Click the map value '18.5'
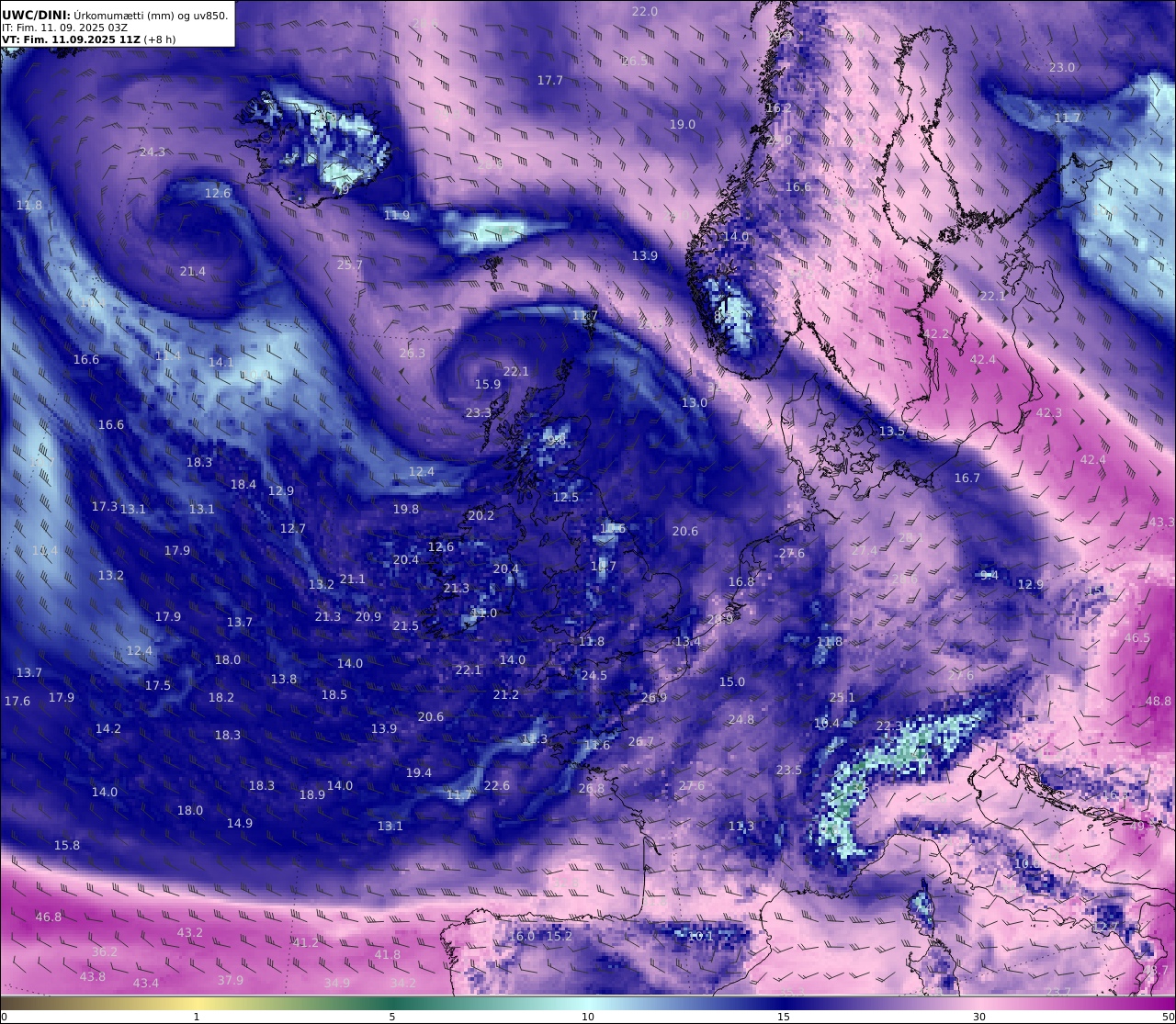The height and width of the screenshot is (1024, 1176). tap(334, 694)
